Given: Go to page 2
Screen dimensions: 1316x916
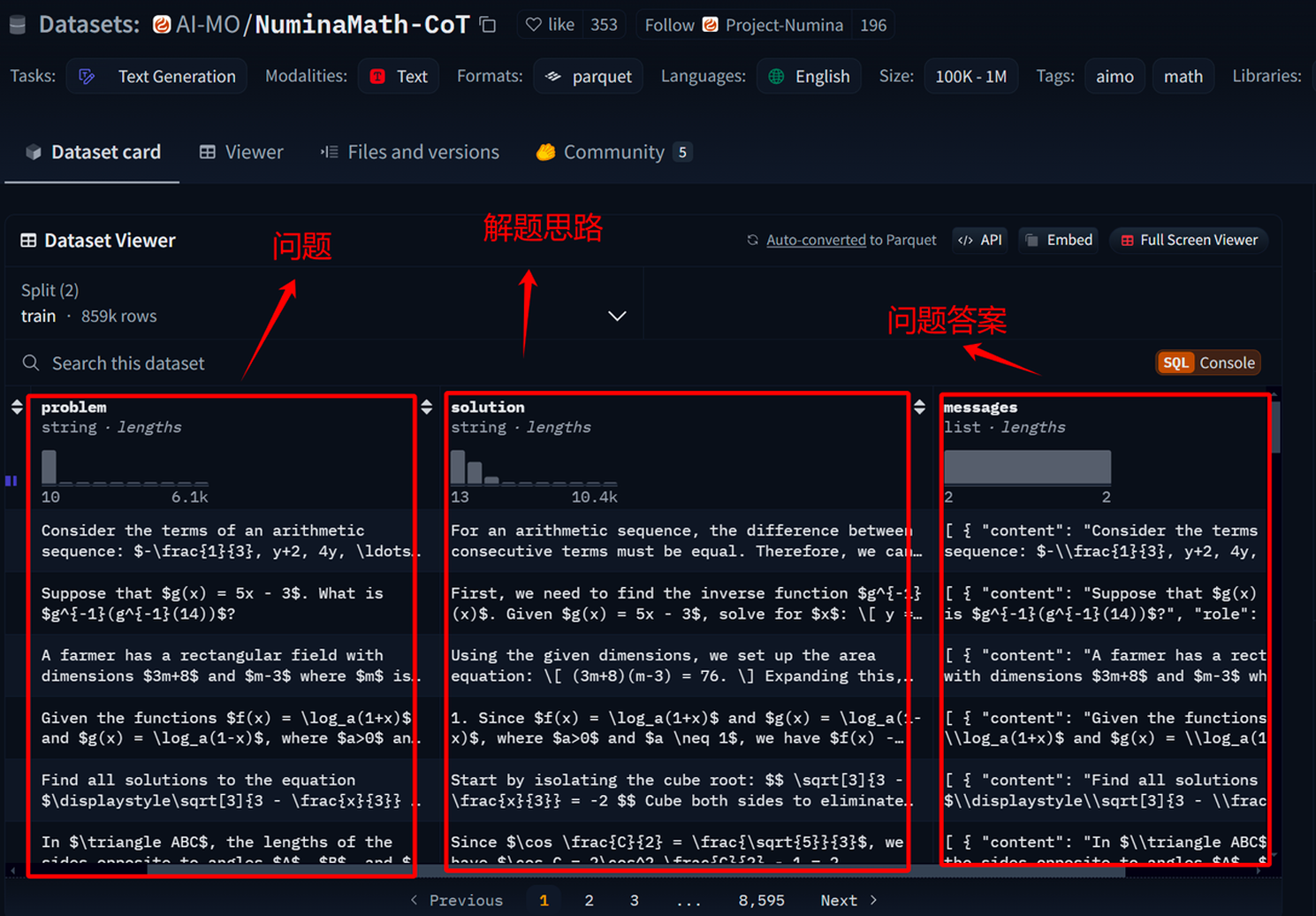Looking at the screenshot, I should [589, 900].
